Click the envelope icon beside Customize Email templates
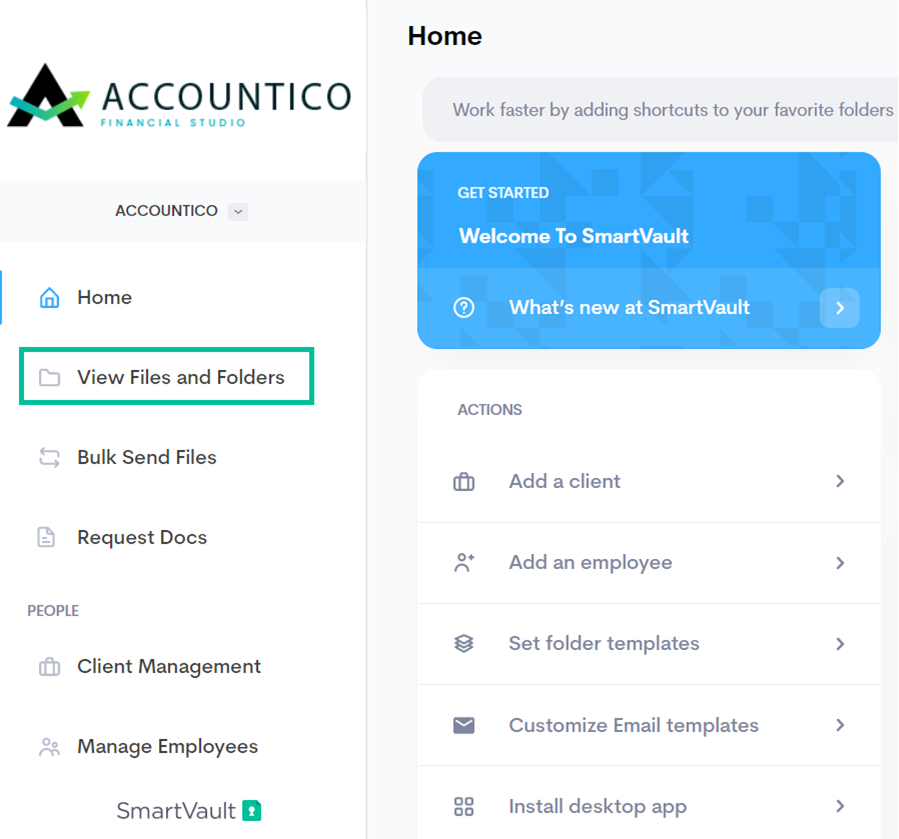Screen dimensions: 899x839 coord(463,725)
